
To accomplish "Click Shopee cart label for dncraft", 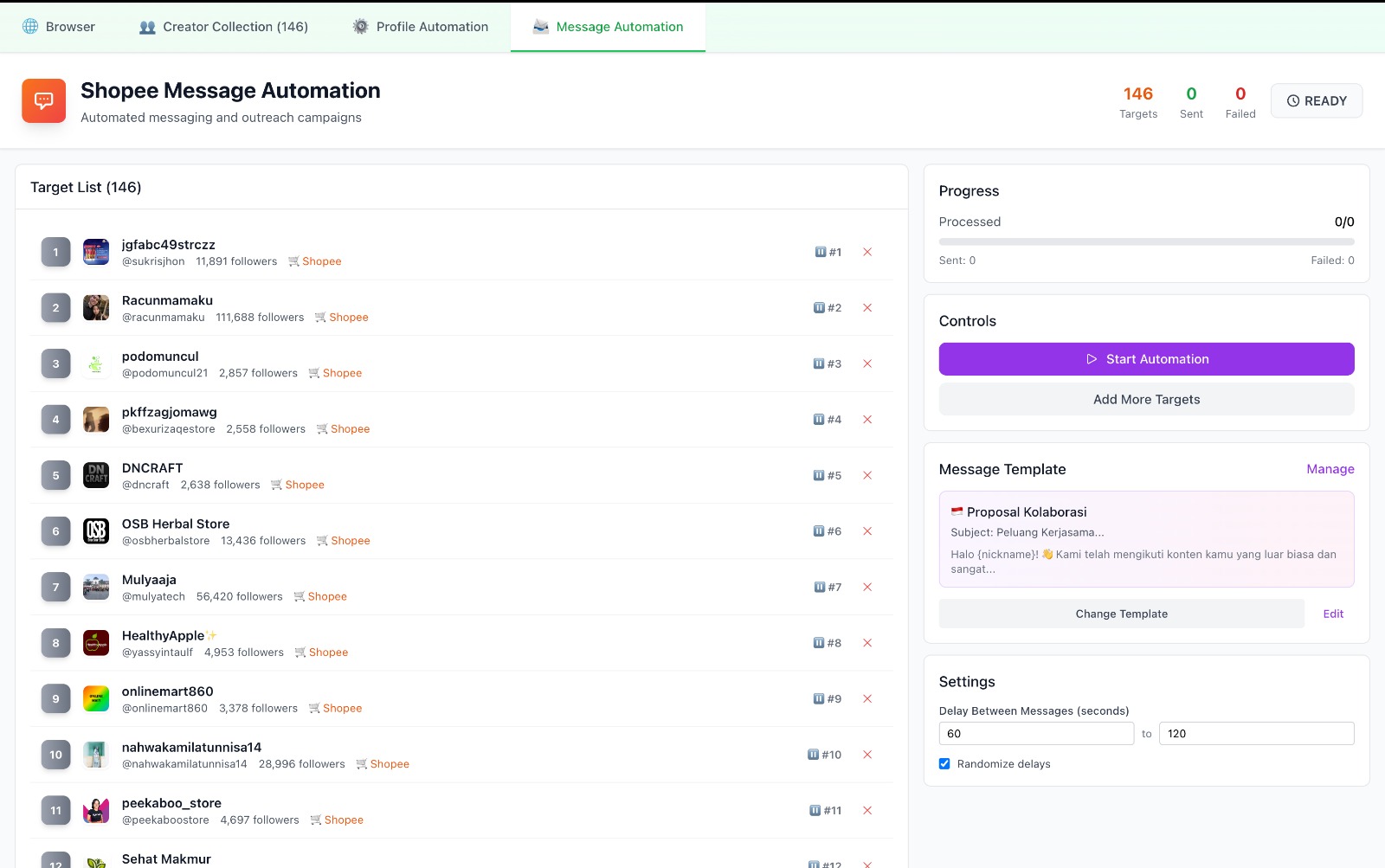I will (298, 485).
